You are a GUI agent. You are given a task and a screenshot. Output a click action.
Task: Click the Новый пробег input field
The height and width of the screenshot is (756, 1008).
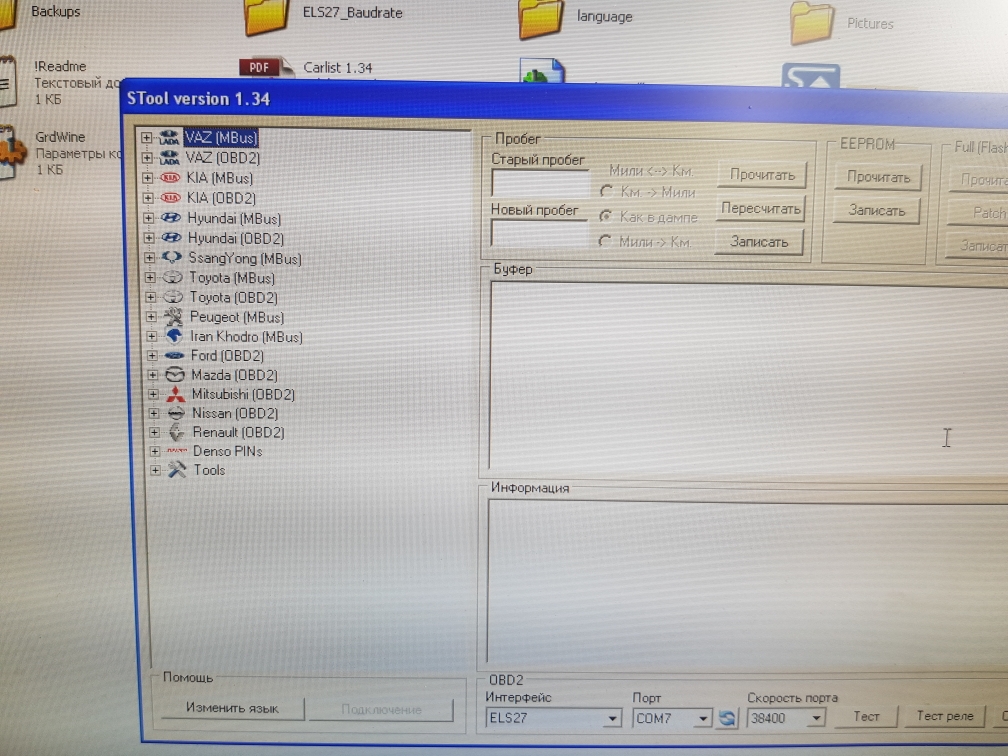(x=539, y=233)
